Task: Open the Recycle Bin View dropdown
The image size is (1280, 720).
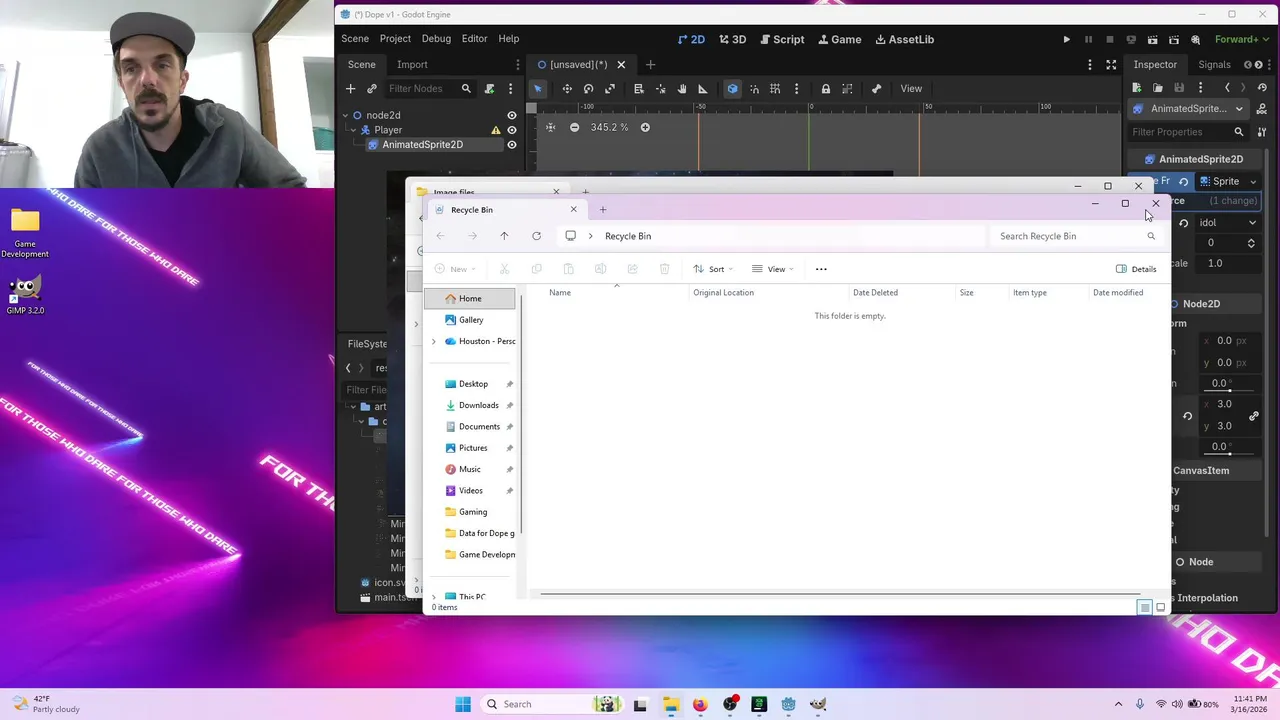Action: (772, 269)
